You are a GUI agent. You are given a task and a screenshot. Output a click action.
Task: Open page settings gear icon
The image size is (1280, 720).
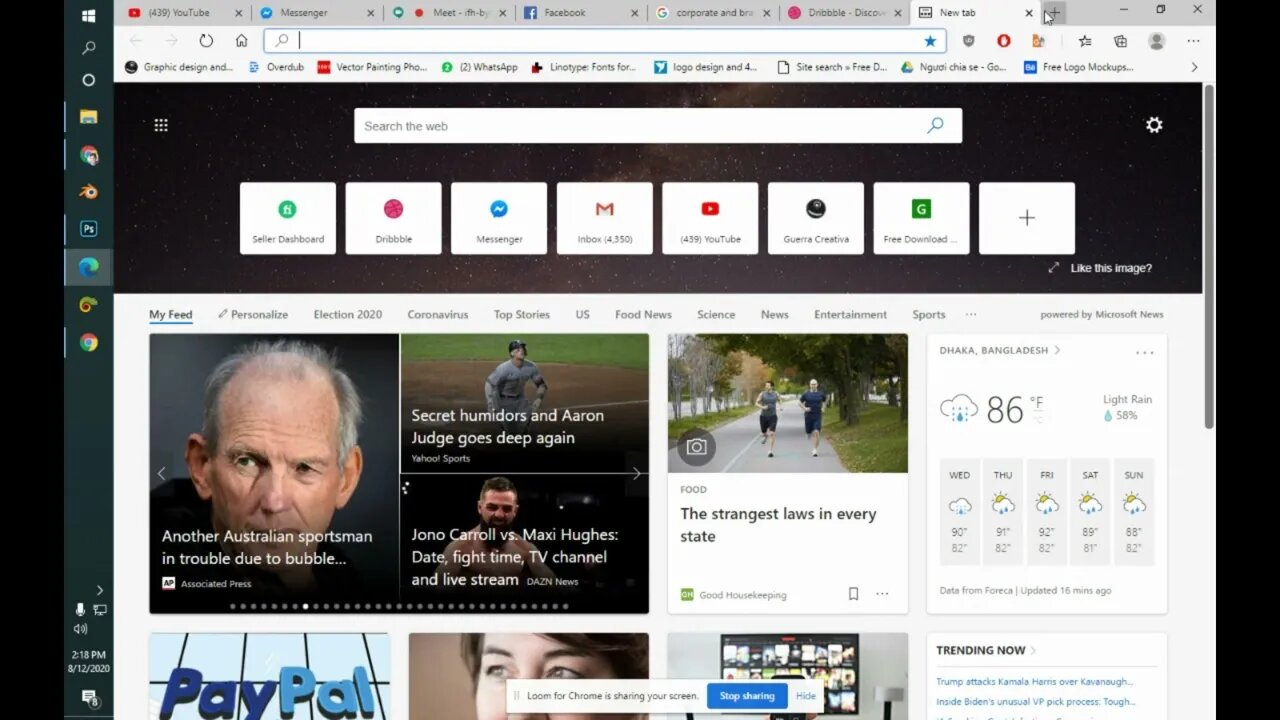click(x=1154, y=125)
